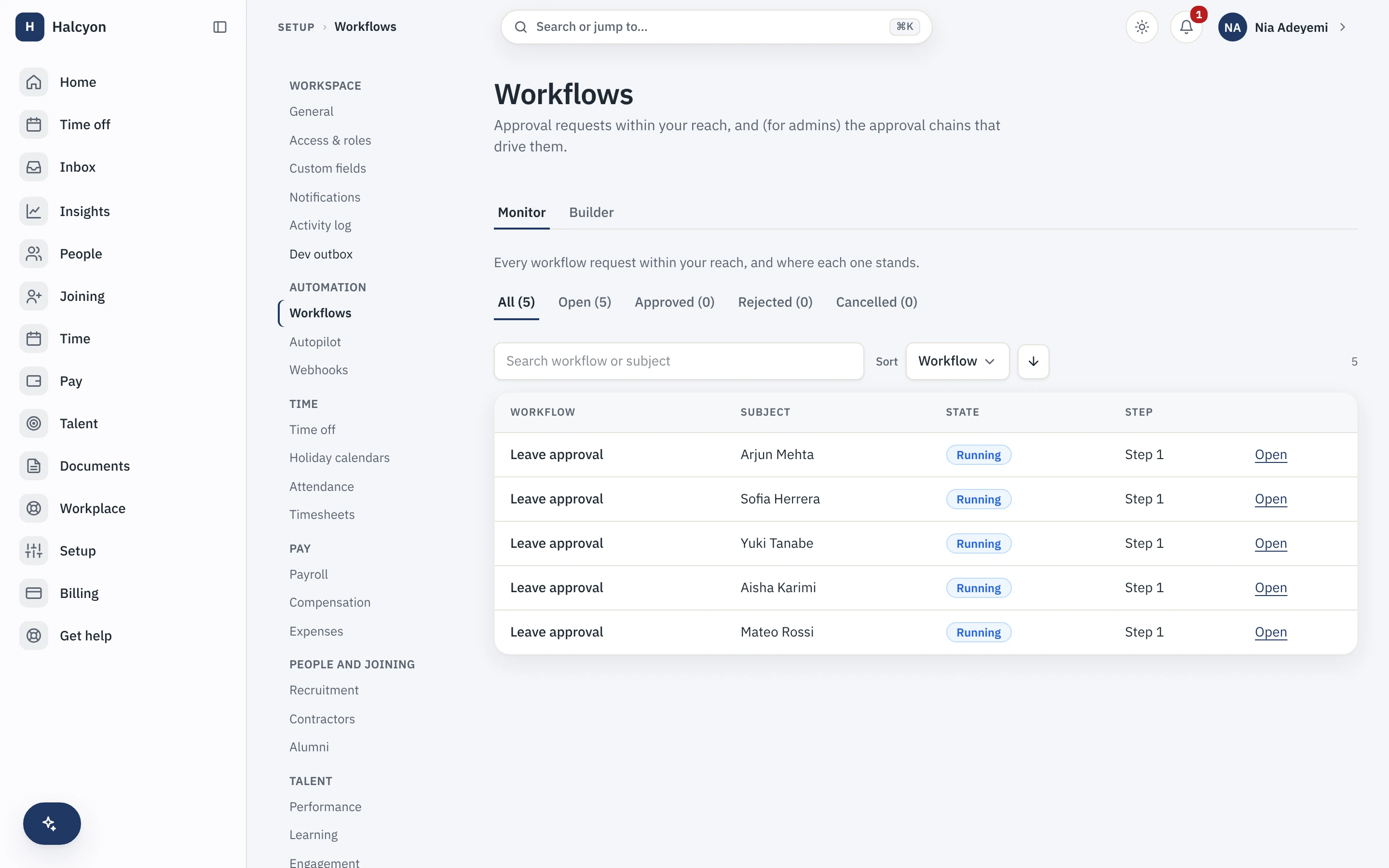Click the Documents file icon

34,466
